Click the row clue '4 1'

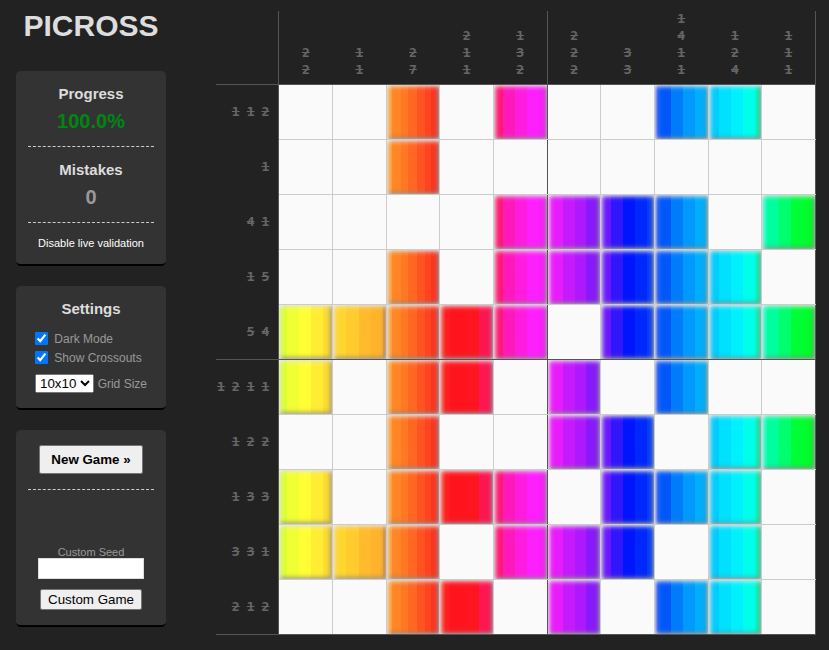(x=258, y=222)
